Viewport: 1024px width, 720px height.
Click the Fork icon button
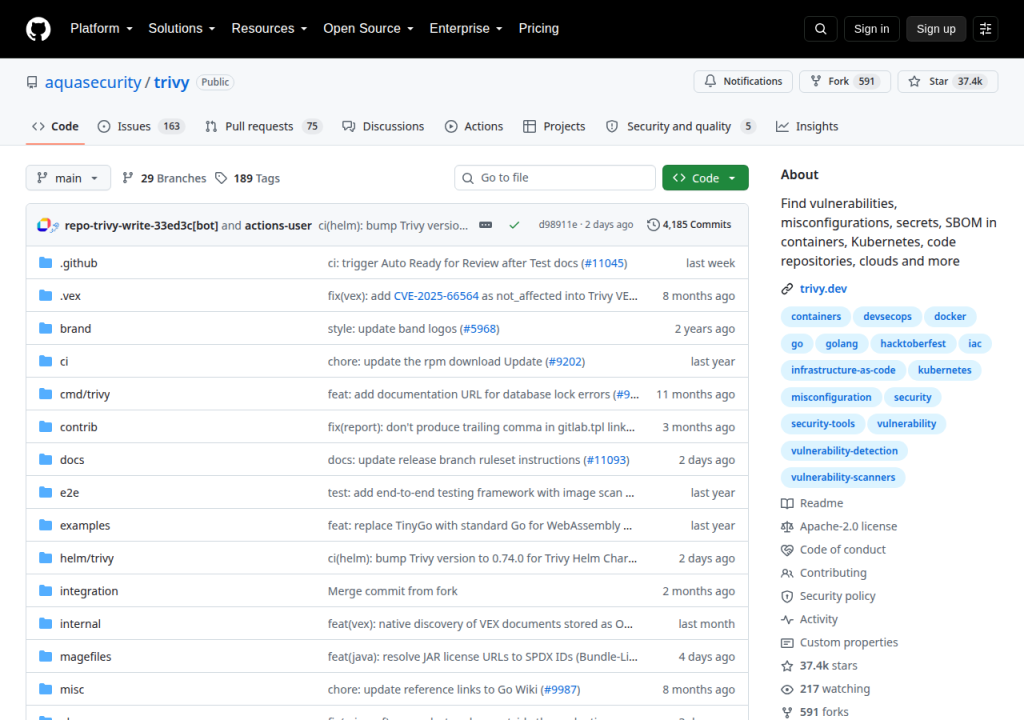tap(816, 81)
